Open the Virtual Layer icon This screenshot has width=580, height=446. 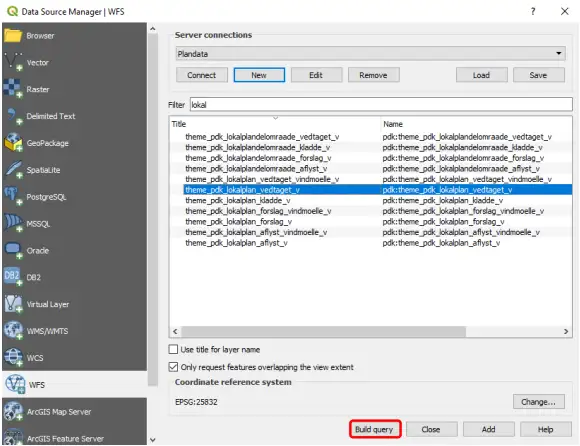(13, 304)
